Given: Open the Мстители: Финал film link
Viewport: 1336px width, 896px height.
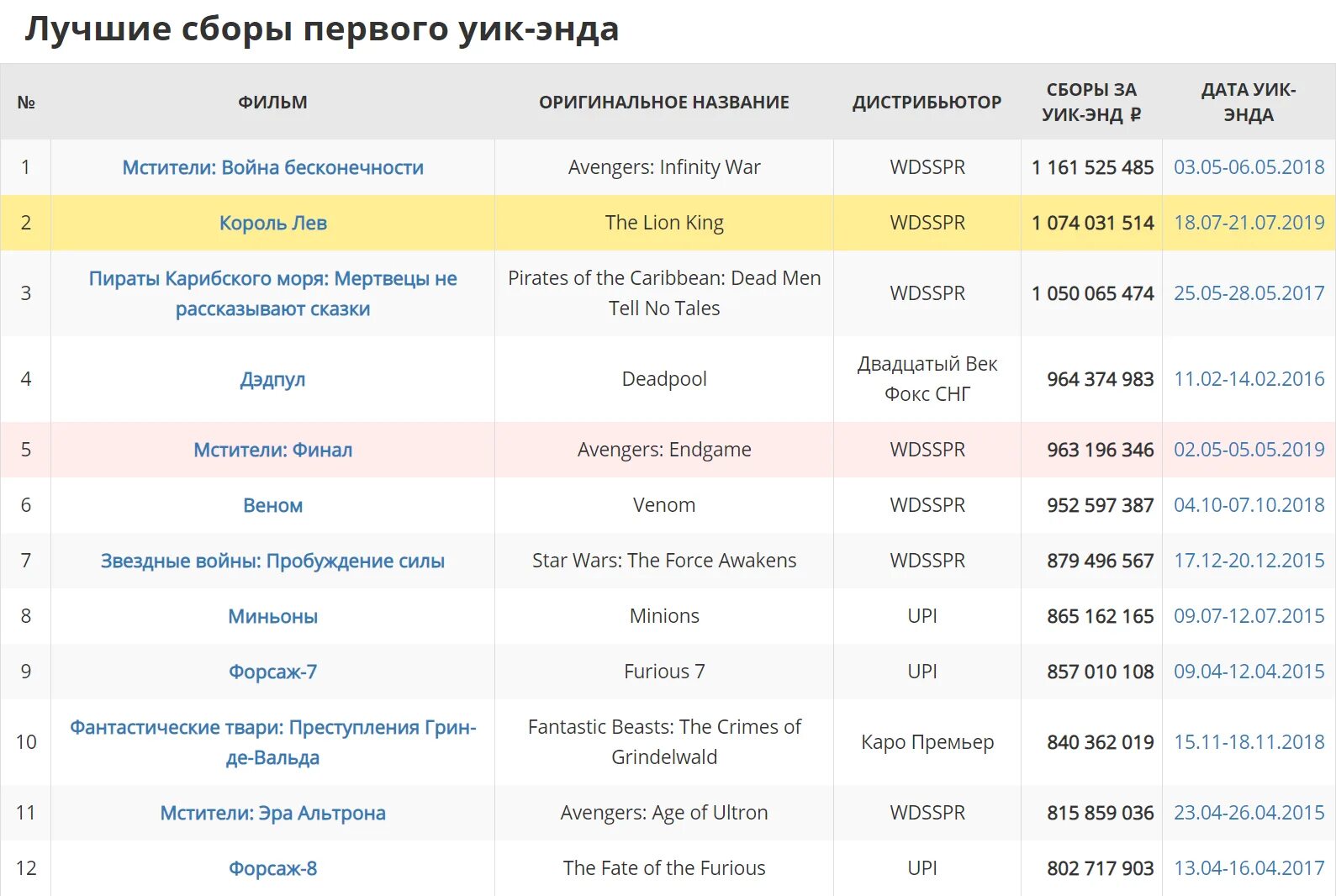Looking at the screenshot, I should point(272,450).
